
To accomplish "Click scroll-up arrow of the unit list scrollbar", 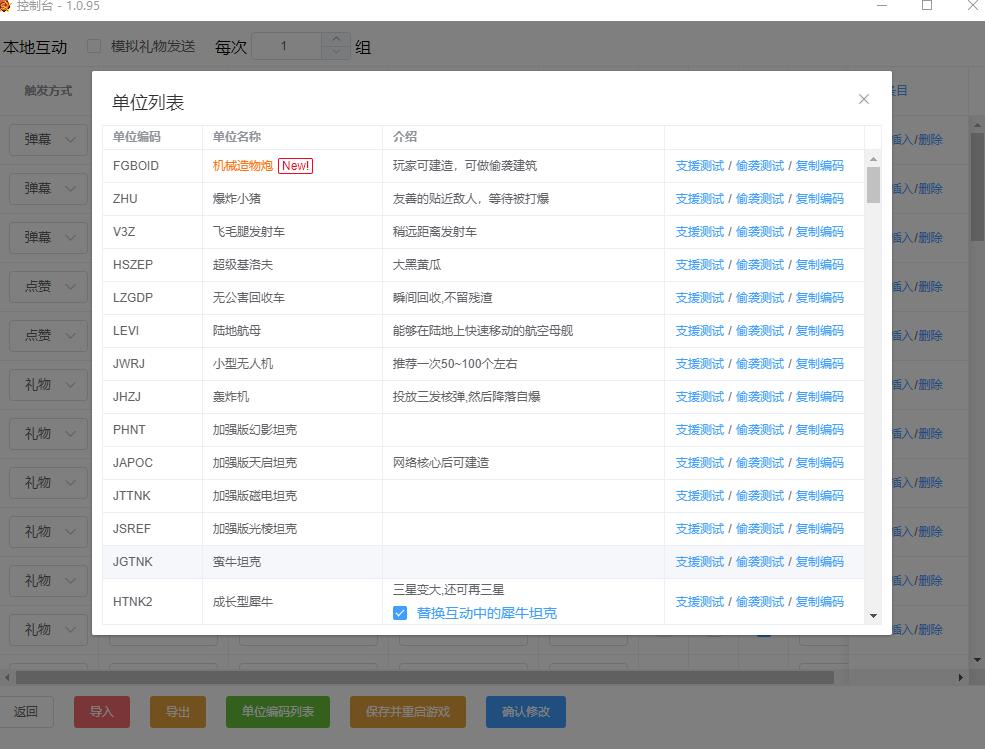I will coord(873,159).
